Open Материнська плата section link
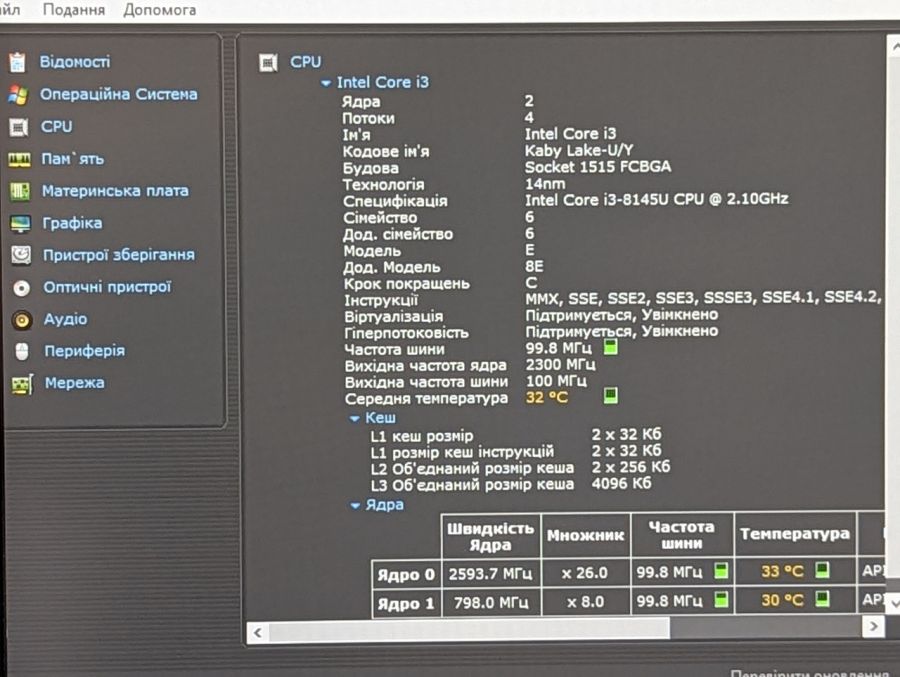Image resolution: width=900 pixels, height=677 pixels. 115,191
